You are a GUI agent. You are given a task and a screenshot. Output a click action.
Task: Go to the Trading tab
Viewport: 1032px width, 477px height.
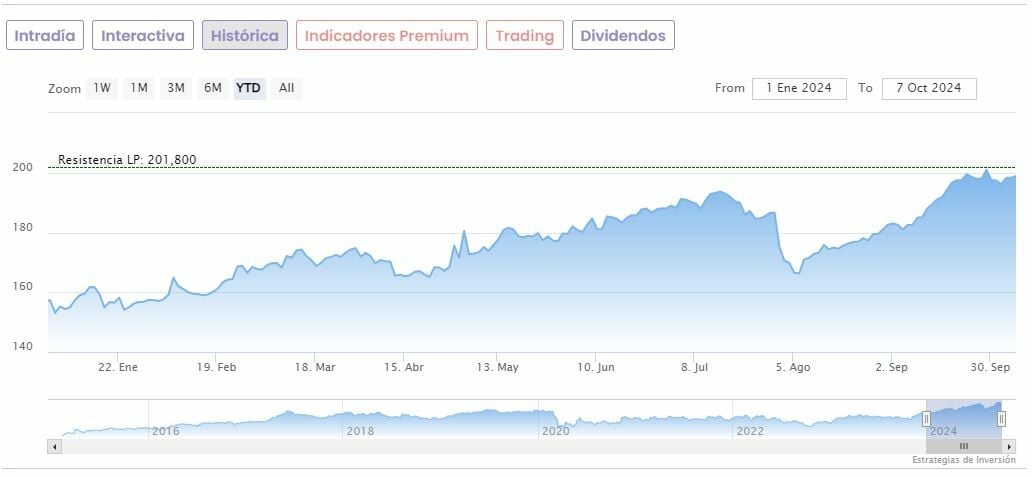click(x=525, y=36)
